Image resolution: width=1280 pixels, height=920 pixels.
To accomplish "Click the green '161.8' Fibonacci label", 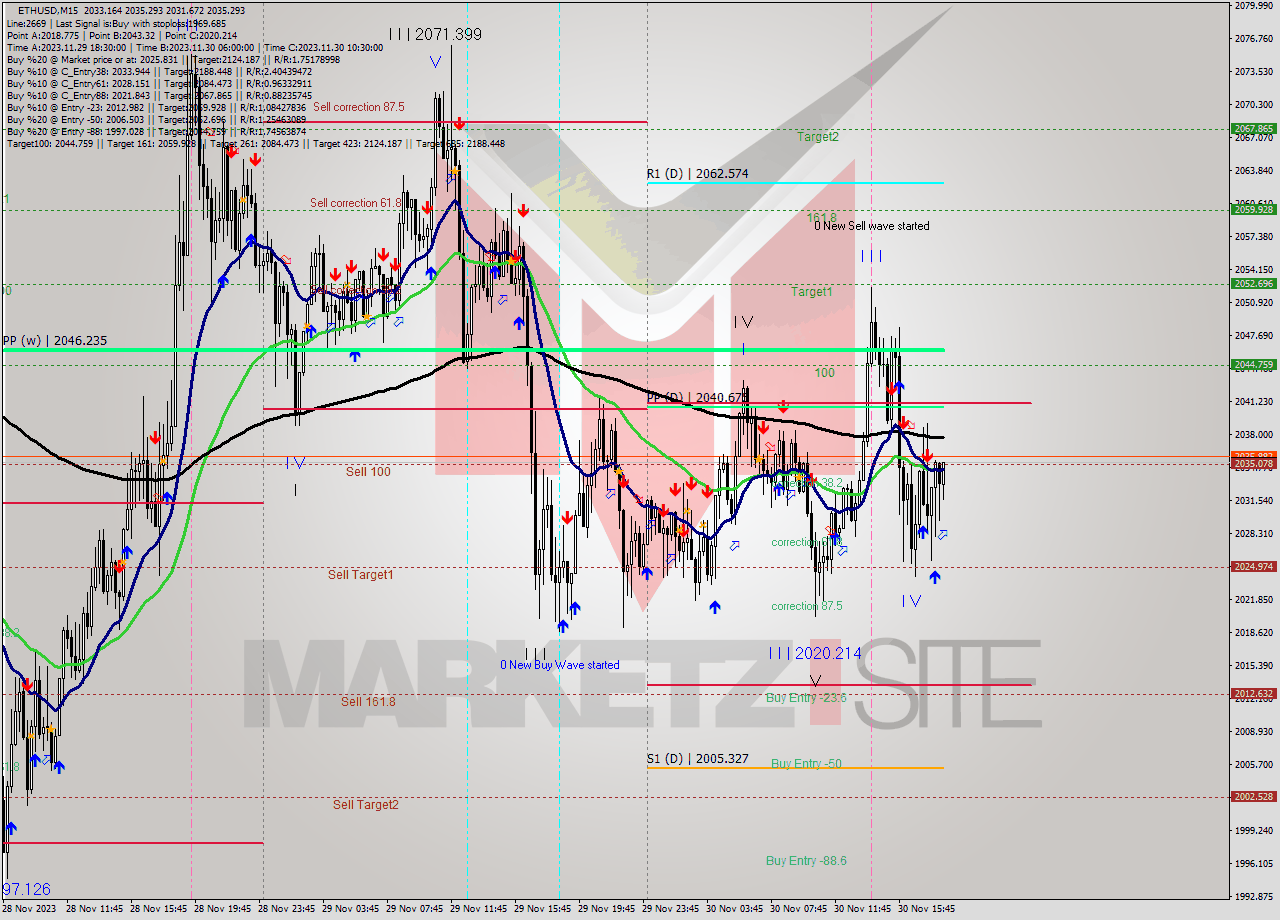I will 821,217.
